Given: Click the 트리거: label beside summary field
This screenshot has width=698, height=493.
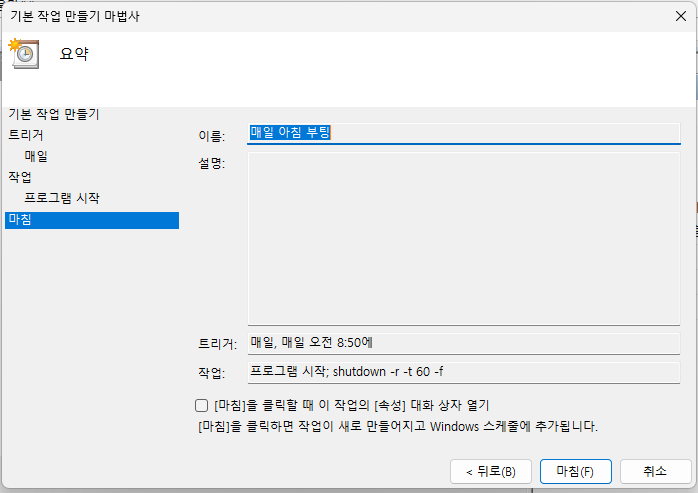Looking at the screenshot, I should point(218,344).
